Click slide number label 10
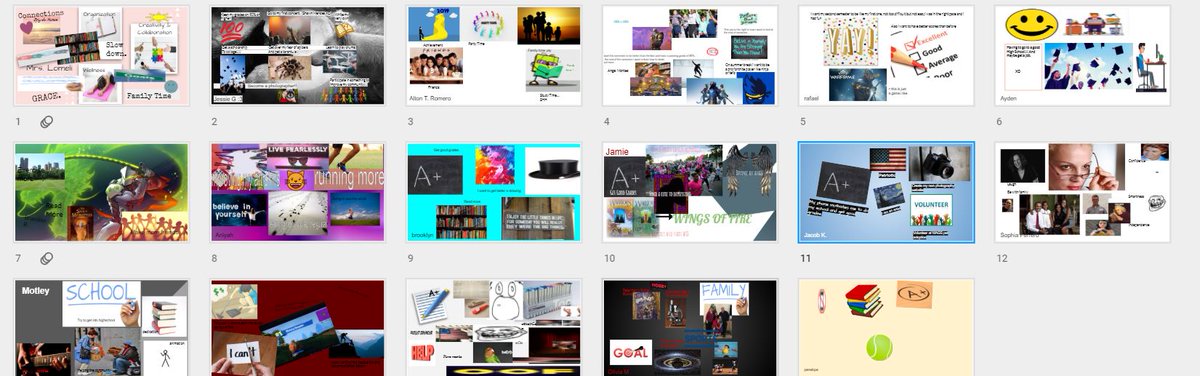Image resolution: width=1200 pixels, height=376 pixels. [x=609, y=259]
